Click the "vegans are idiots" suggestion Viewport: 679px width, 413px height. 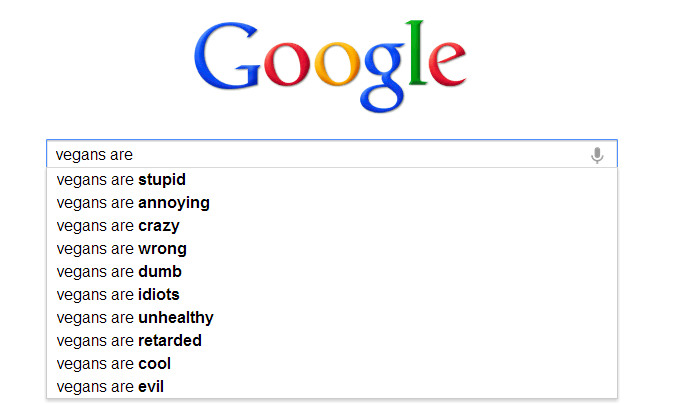[332, 294]
